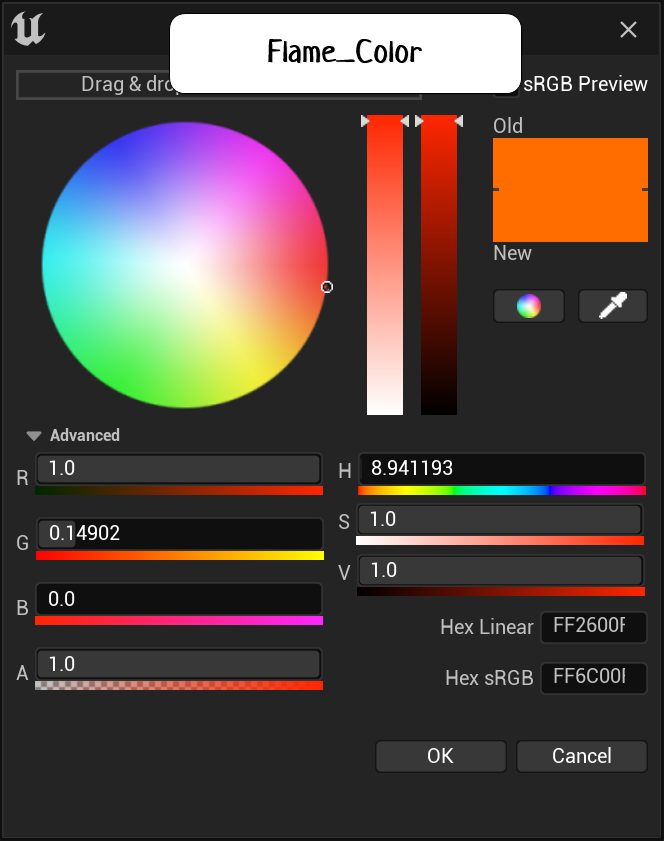The image size is (664, 841).
Task: Pick a color on the hue wheel
Action: 185,265
